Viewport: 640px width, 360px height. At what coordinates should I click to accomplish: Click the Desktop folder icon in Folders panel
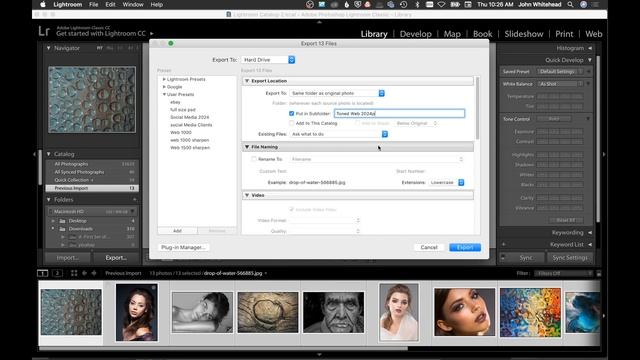[62, 221]
